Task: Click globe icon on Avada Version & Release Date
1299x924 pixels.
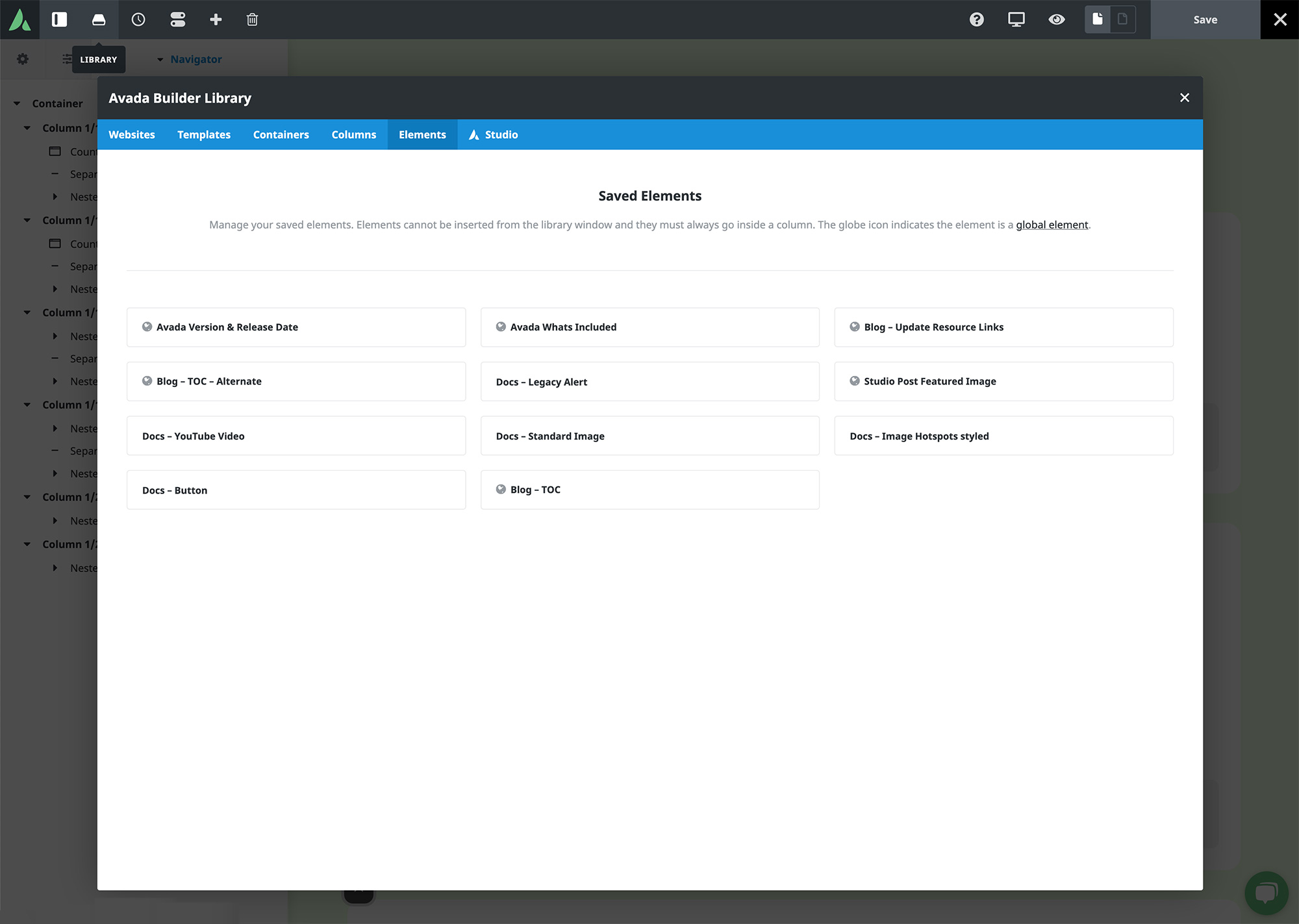Action: (147, 327)
